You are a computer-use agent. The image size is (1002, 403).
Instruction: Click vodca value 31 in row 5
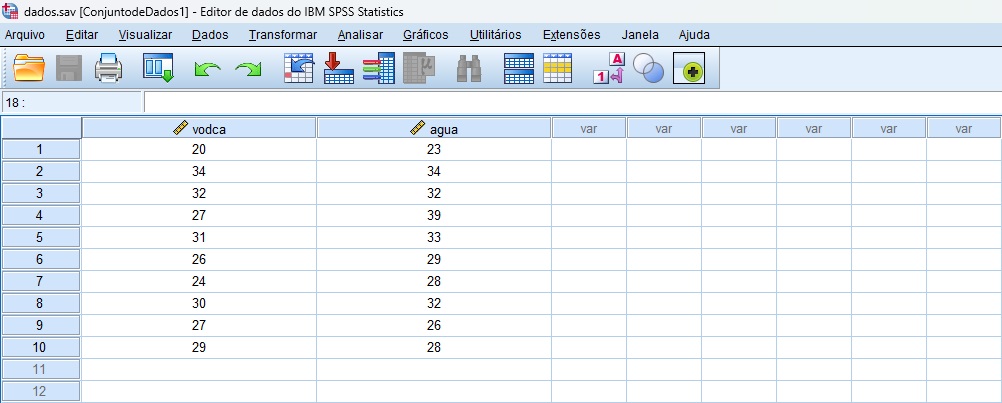coord(199,238)
